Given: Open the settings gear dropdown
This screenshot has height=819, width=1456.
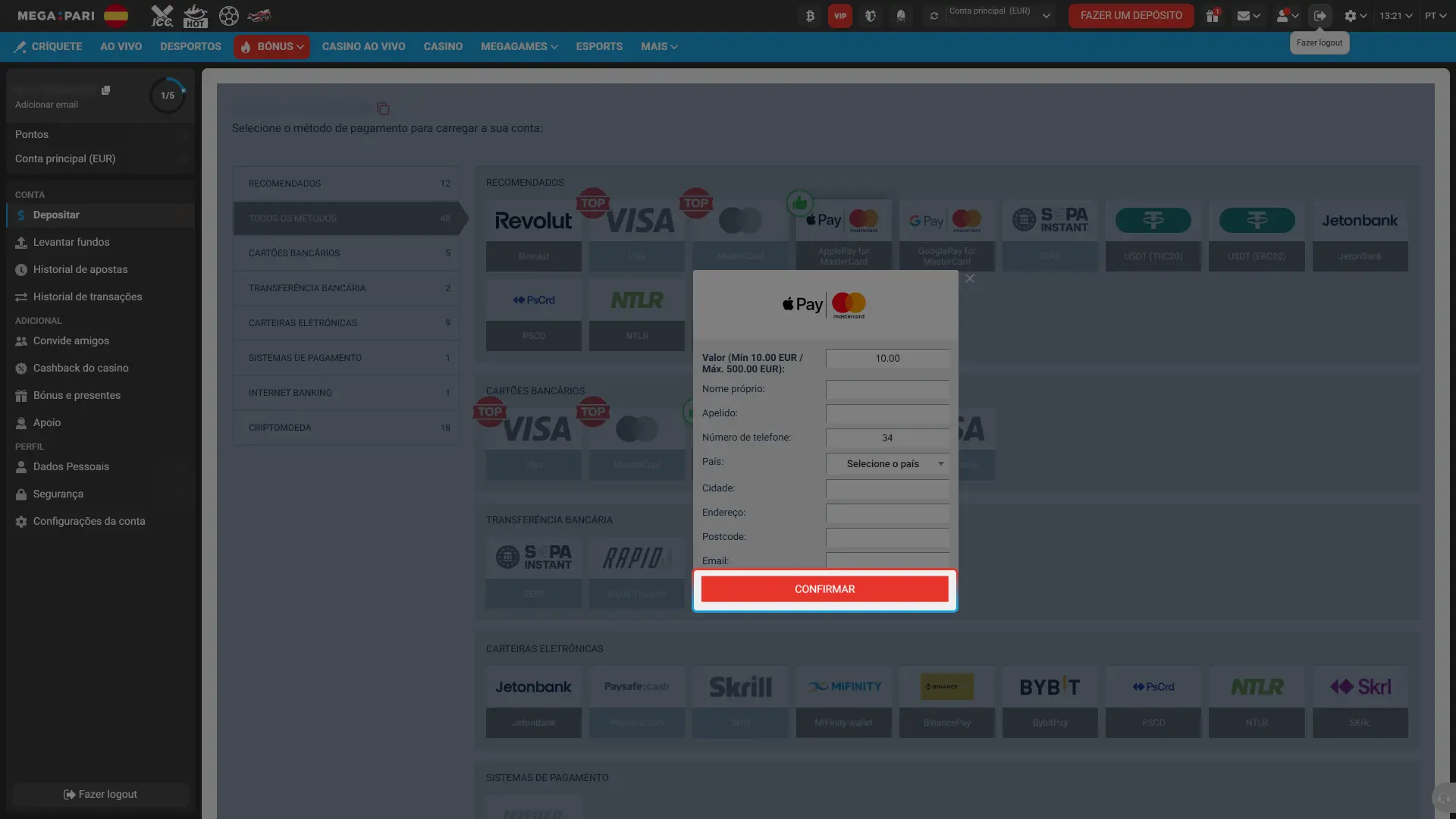Looking at the screenshot, I should 1355,16.
